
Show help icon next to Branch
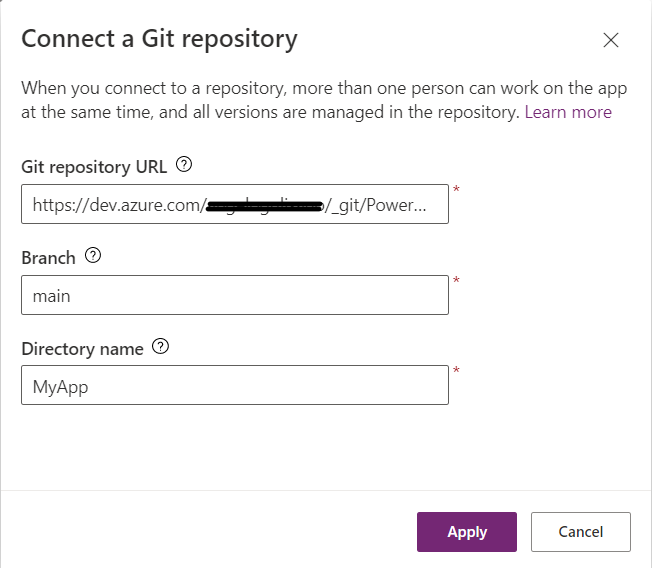[x=93, y=255]
